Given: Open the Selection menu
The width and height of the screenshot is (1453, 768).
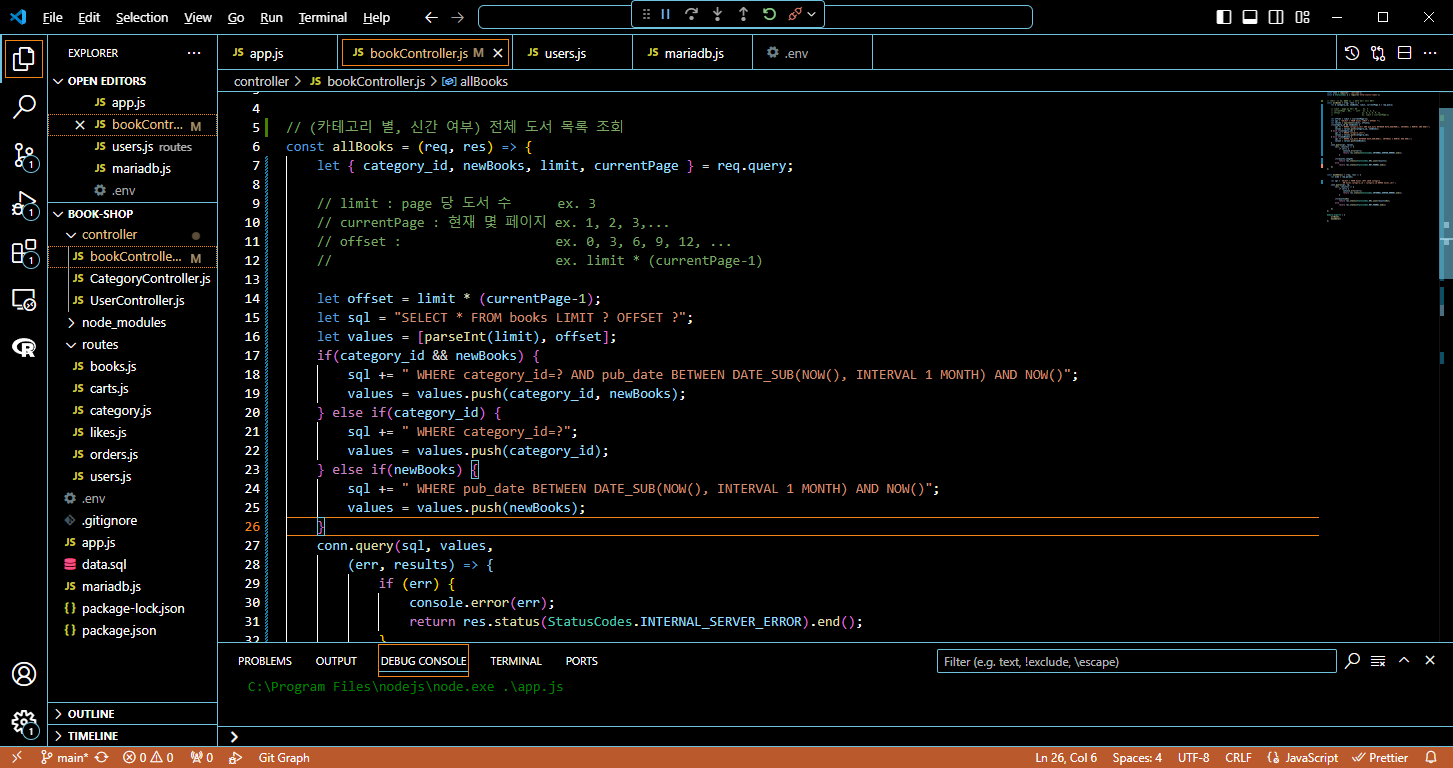Looking at the screenshot, I should (142, 17).
